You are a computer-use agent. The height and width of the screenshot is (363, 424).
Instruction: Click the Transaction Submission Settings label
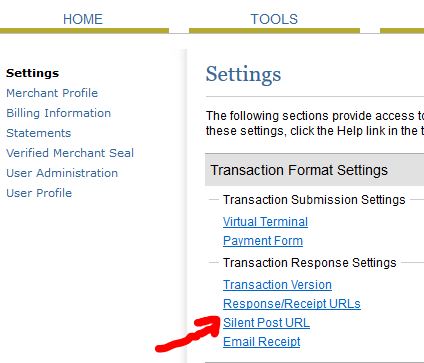(x=314, y=200)
